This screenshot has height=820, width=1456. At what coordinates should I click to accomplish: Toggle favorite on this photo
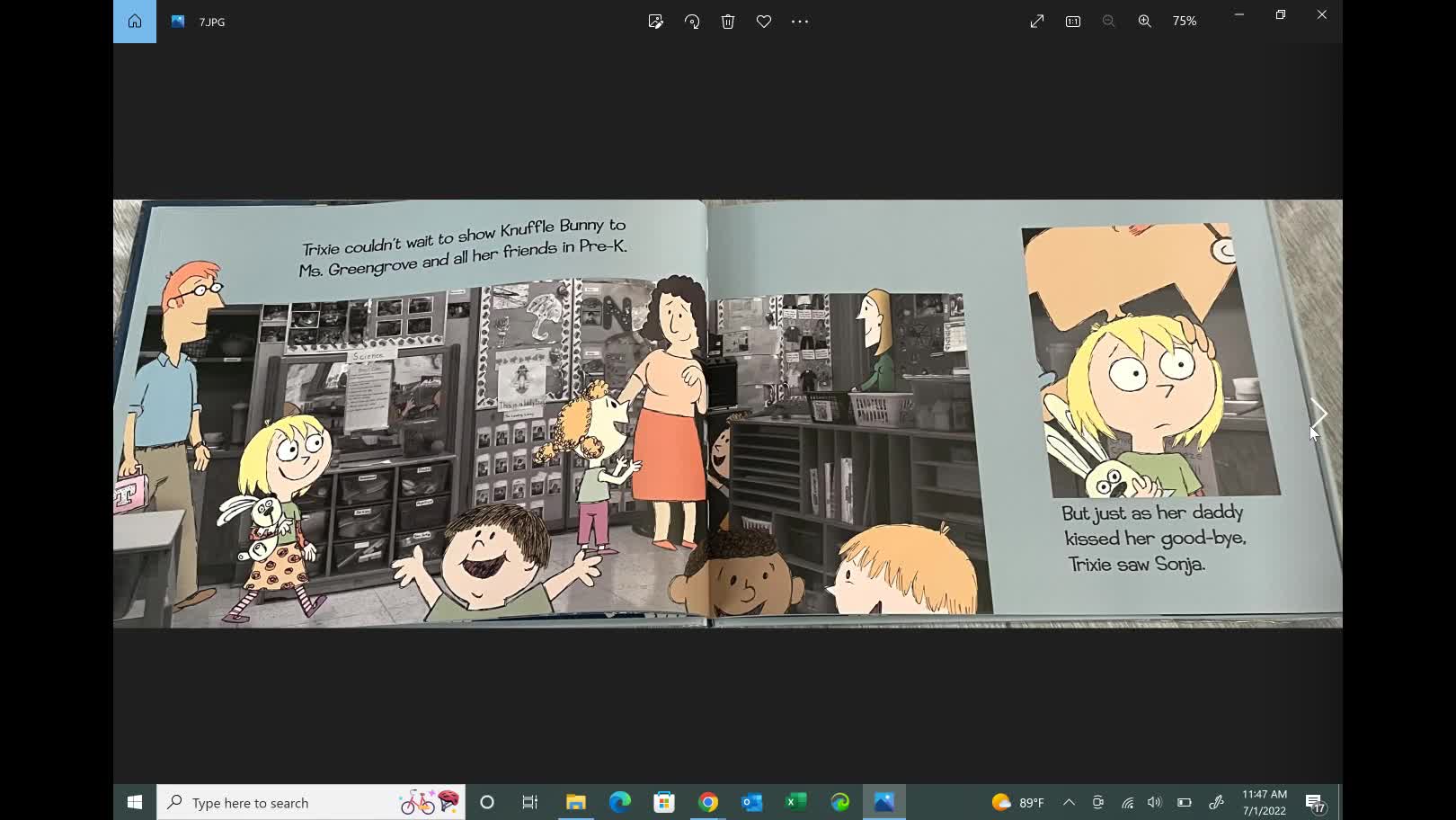point(763,21)
